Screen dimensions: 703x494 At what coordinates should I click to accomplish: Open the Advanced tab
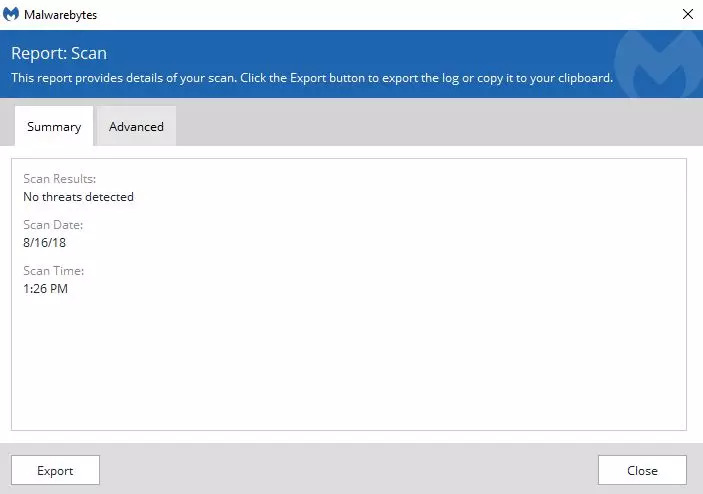coord(136,126)
